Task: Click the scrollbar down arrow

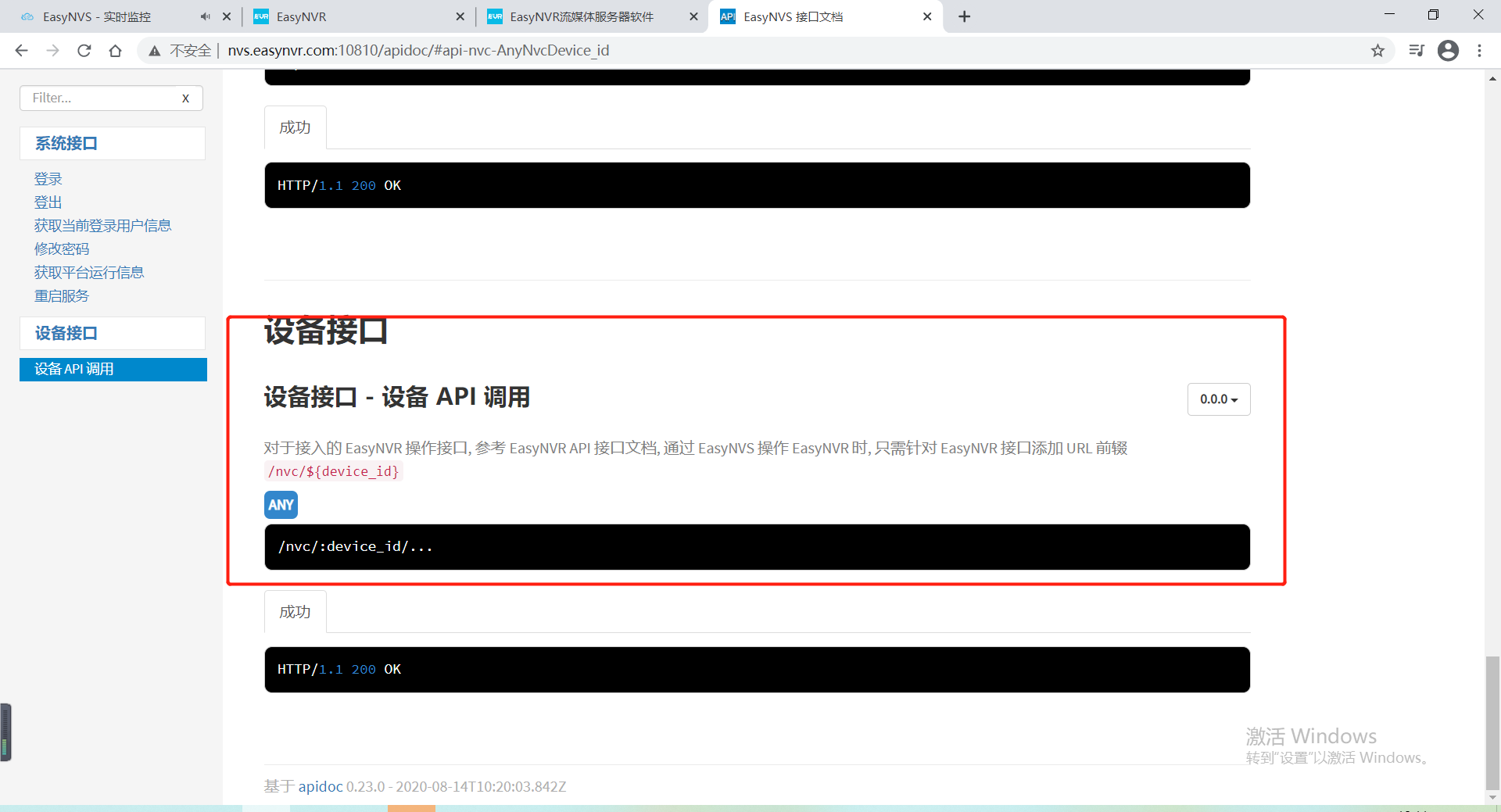Action: click(x=1493, y=797)
